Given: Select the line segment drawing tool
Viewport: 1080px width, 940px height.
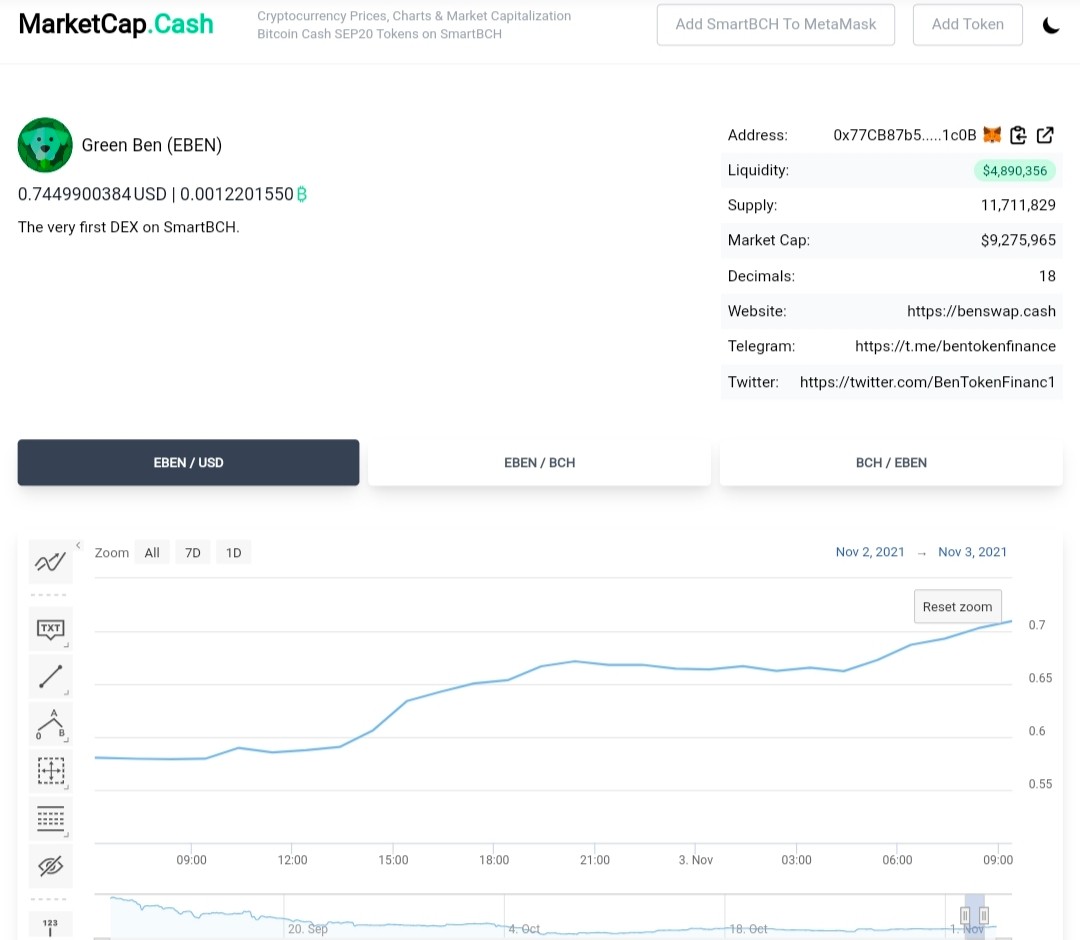Looking at the screenshot, I should point(50,676).
